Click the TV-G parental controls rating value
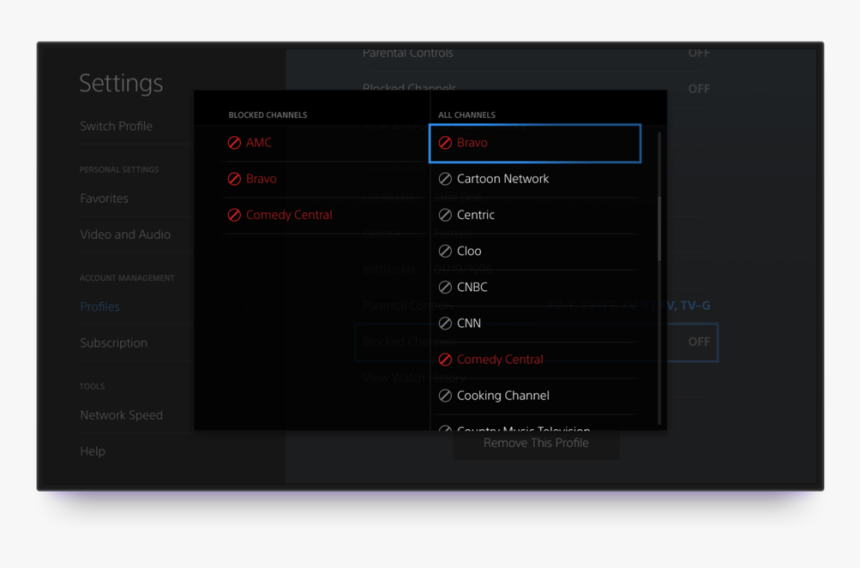This screenshot has width=860, height=568. pos(695,305)
